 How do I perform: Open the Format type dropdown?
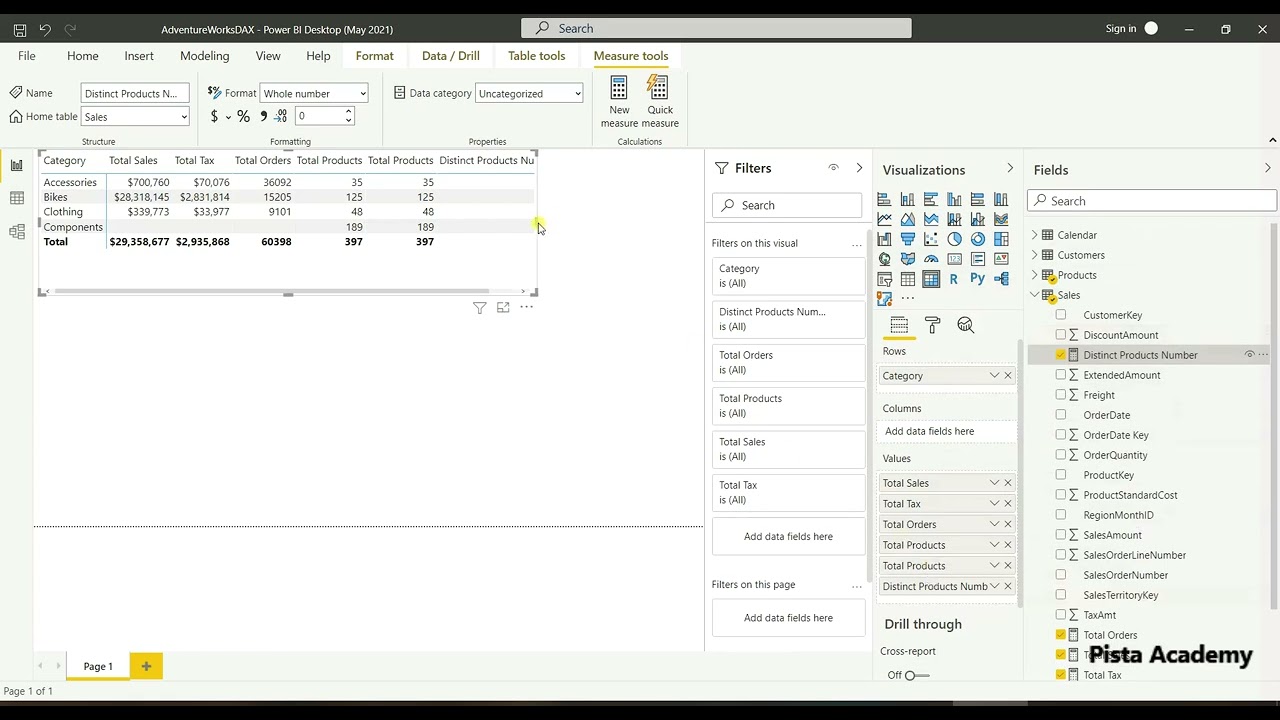point(314,93)
